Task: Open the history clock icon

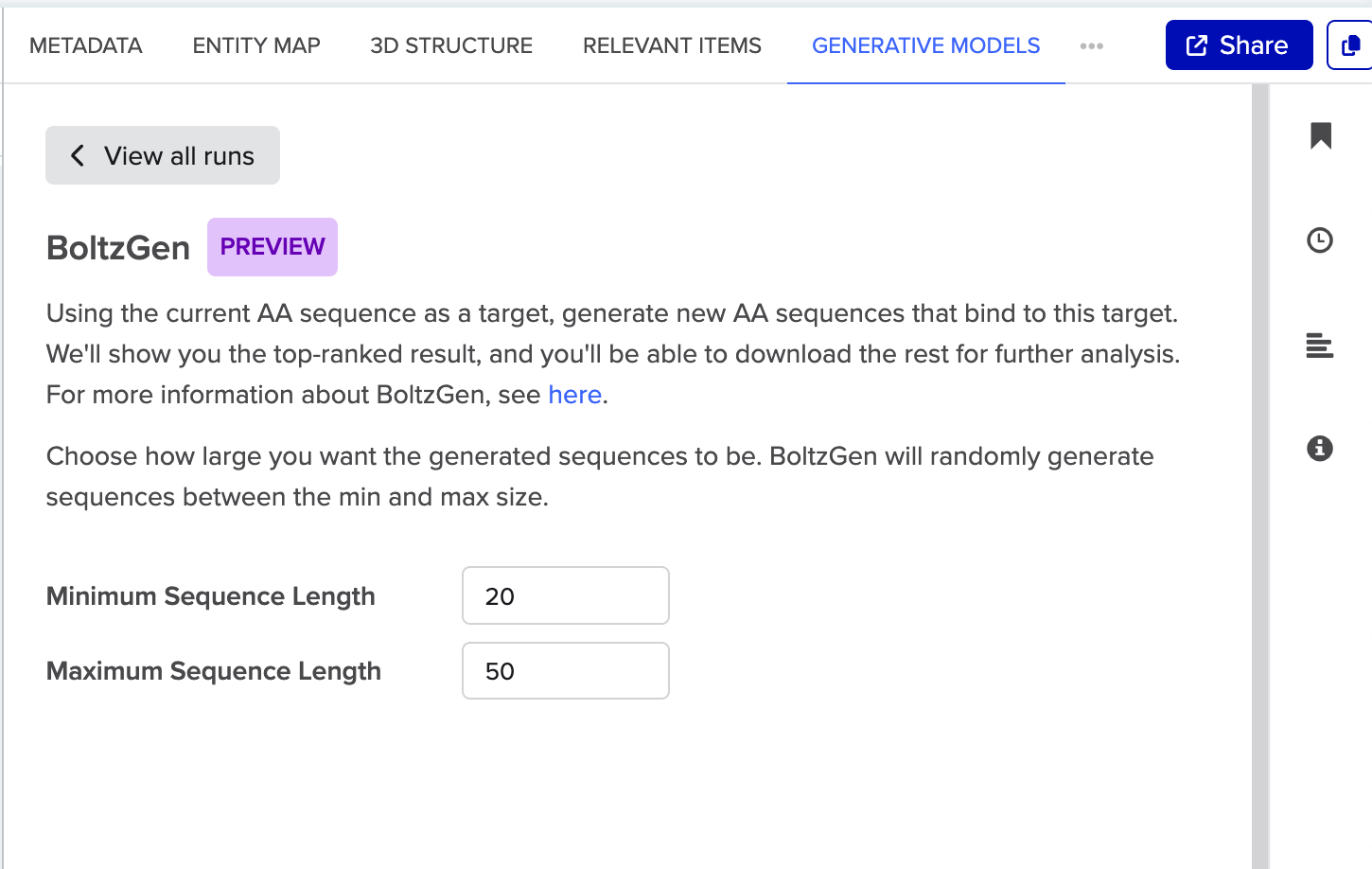Action: coord(1320,240)
